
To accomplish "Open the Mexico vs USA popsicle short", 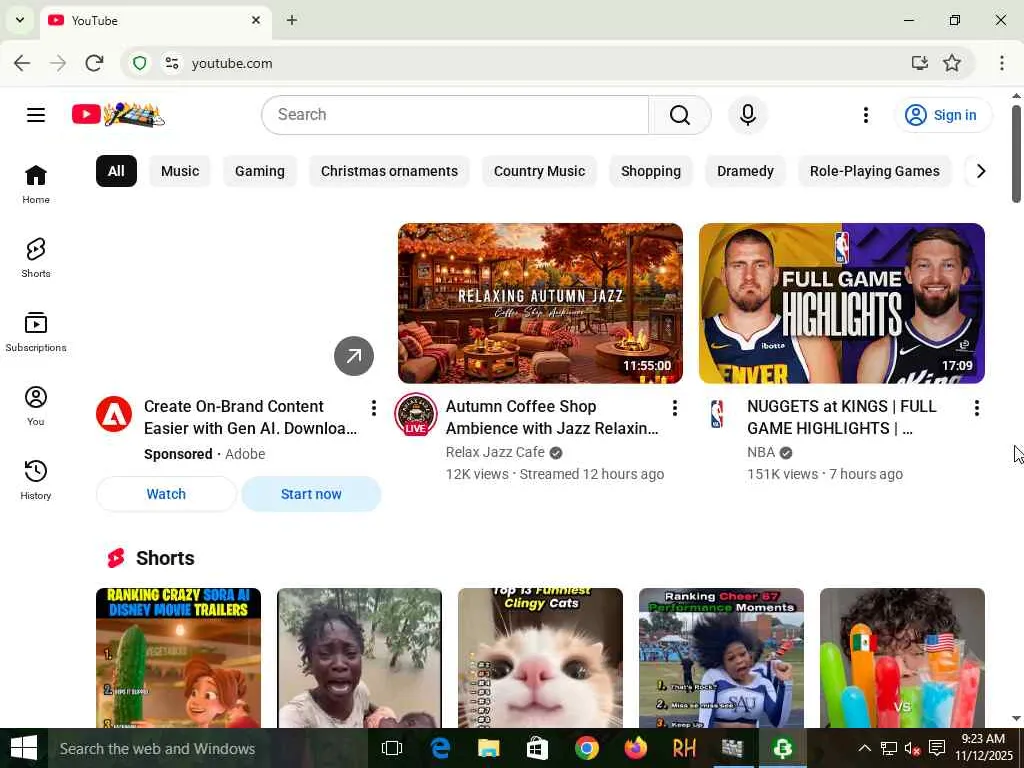I will pyautogui.click(x=902, y=658).
